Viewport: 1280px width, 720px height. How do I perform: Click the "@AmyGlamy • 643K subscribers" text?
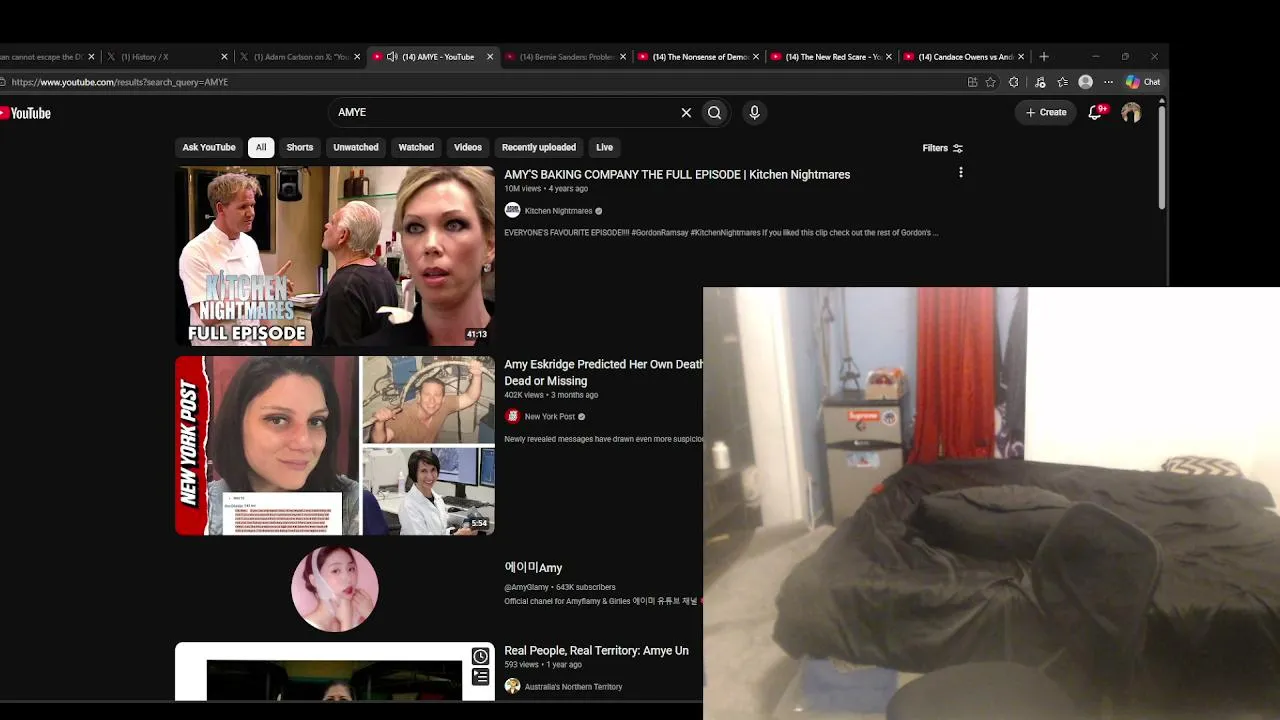point(560,587)
